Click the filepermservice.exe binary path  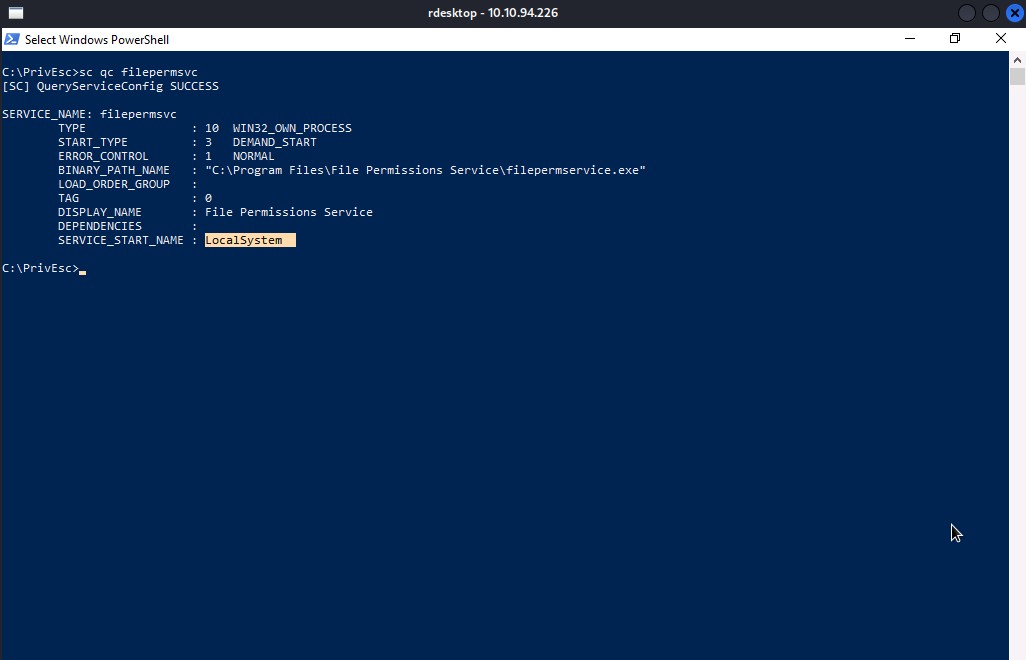pos(425,170)
